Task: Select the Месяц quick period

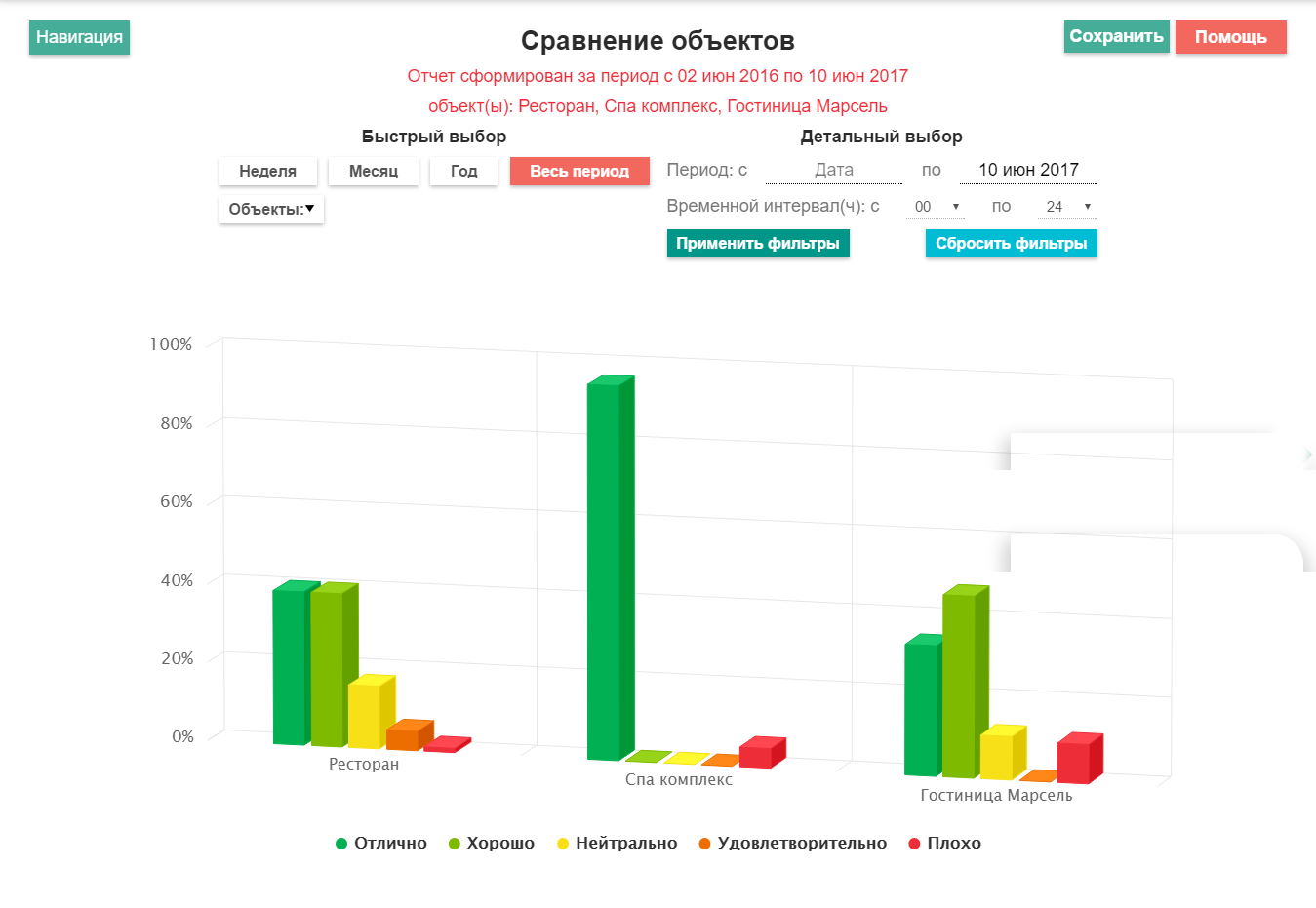Action: pos(374,171)
